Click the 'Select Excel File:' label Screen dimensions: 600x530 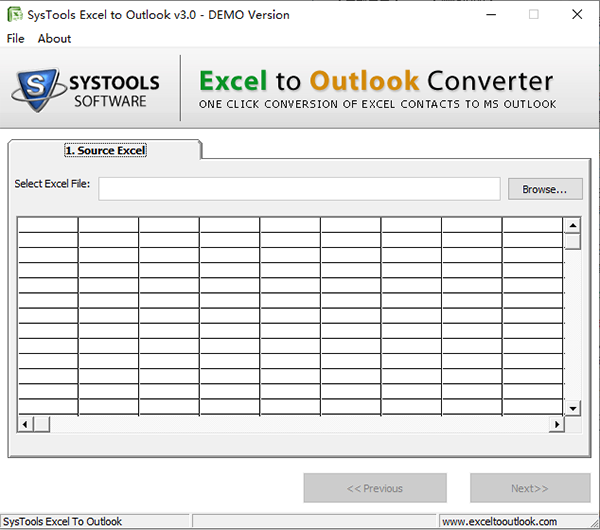click(x=52, y=184)
